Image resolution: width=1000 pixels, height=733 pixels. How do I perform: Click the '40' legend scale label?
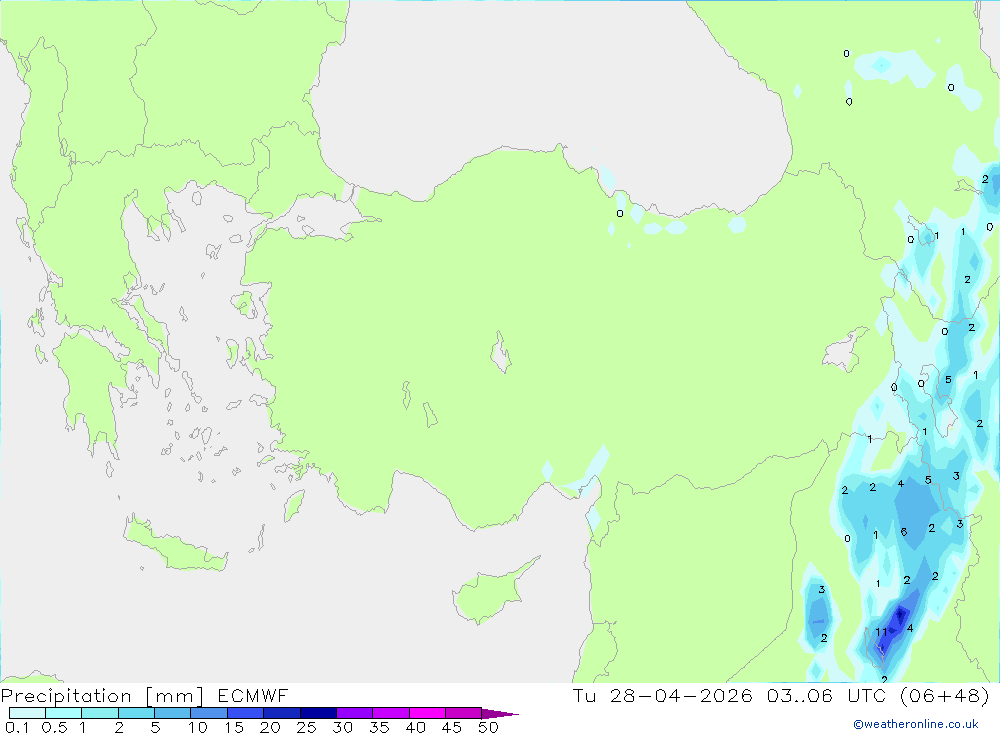pos(416,727)
